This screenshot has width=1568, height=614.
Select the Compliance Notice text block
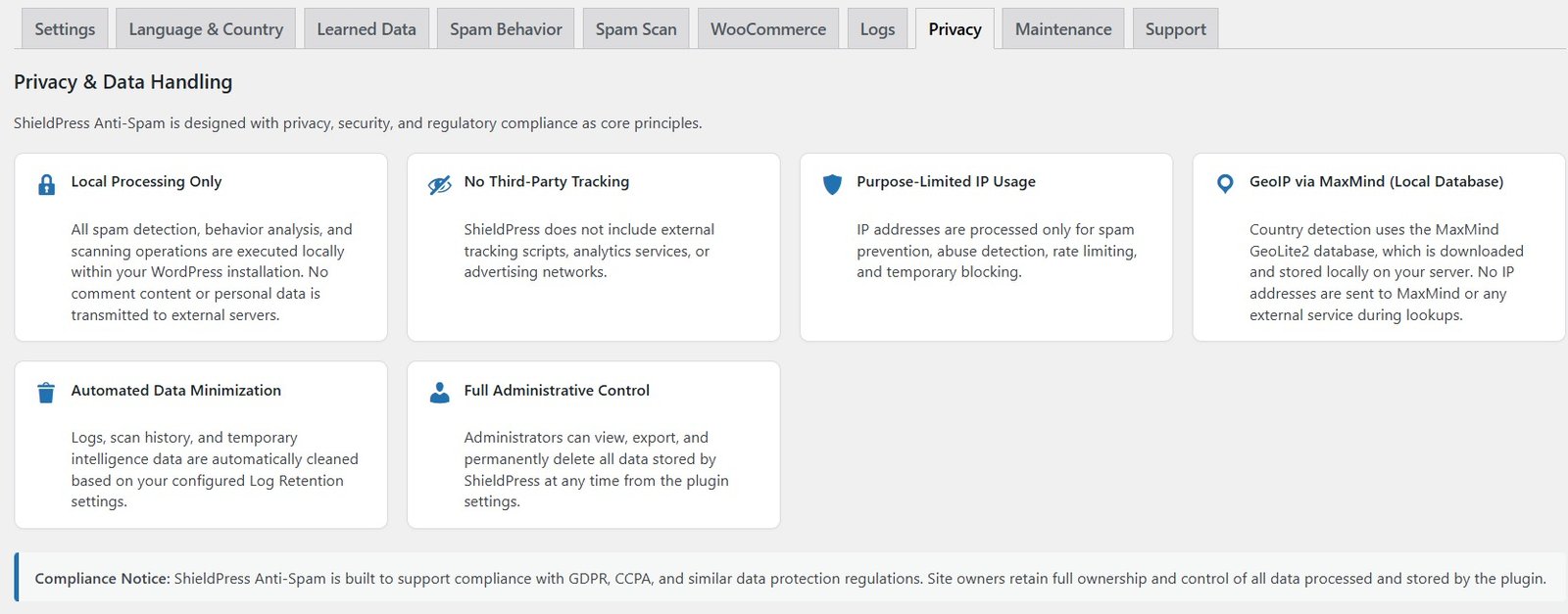point(784,578)
